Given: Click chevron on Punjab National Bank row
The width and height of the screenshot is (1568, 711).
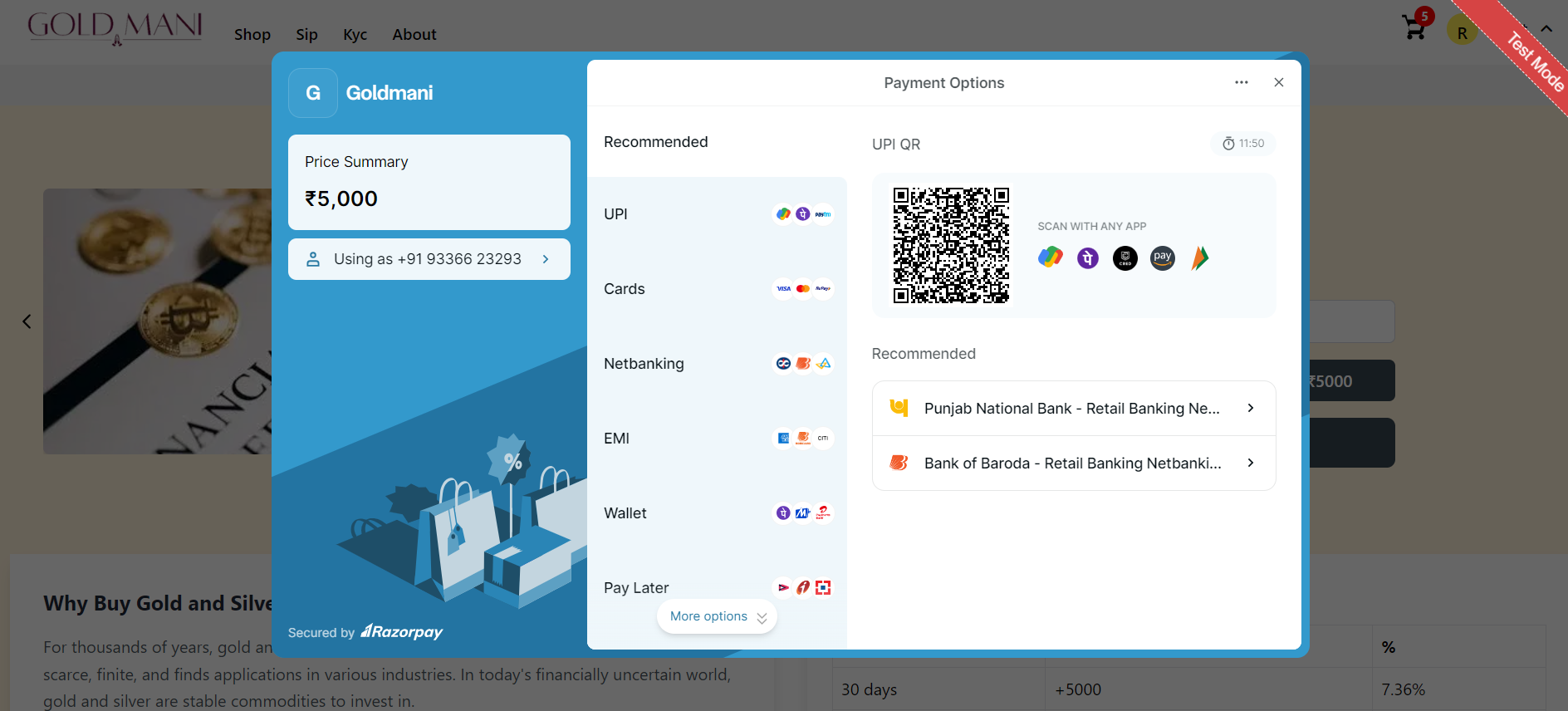Looking at the screenshot, I should click(x=1251, y=408).
